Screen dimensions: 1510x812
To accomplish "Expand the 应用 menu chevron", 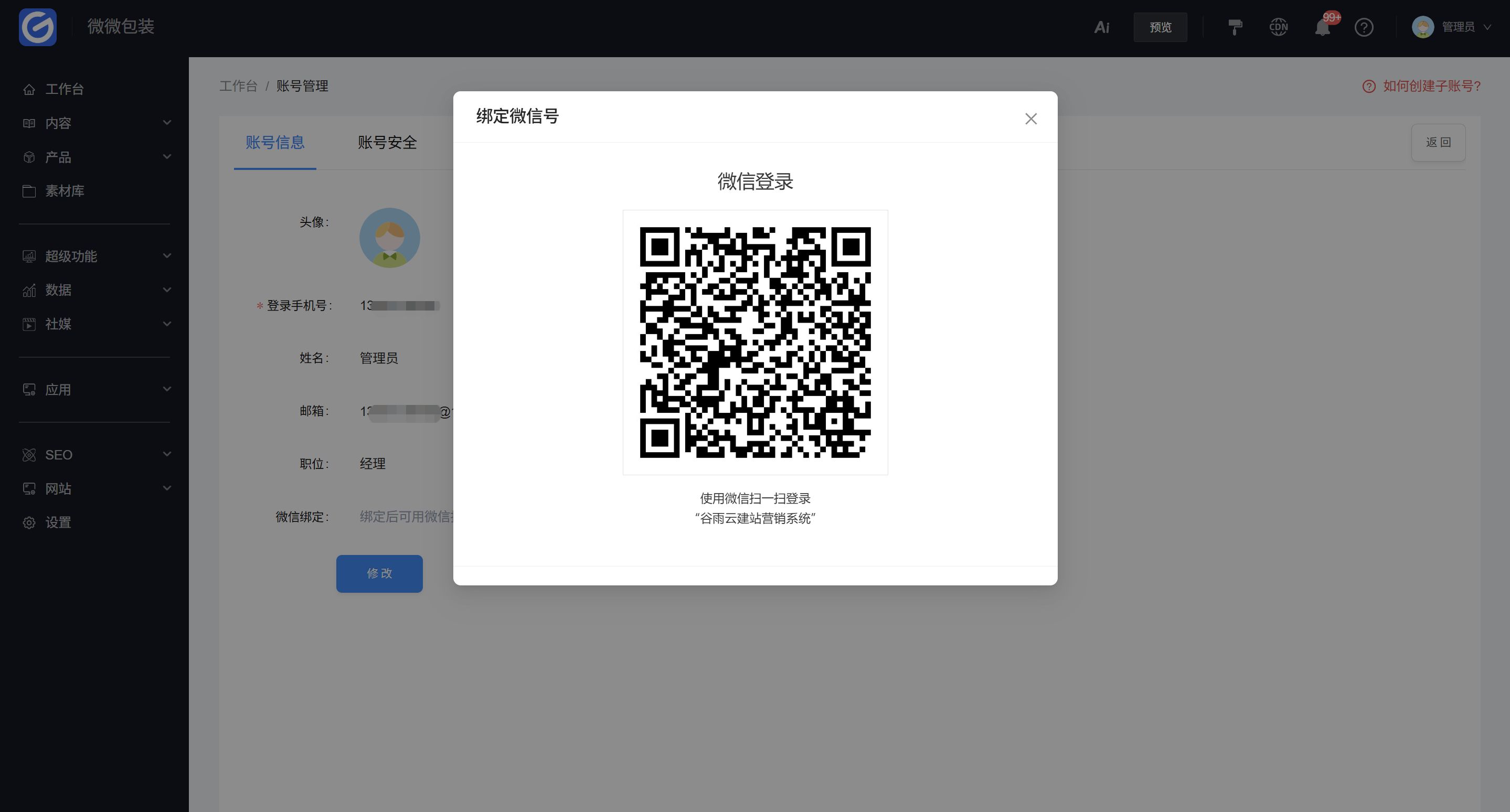I will pos(167,388).
